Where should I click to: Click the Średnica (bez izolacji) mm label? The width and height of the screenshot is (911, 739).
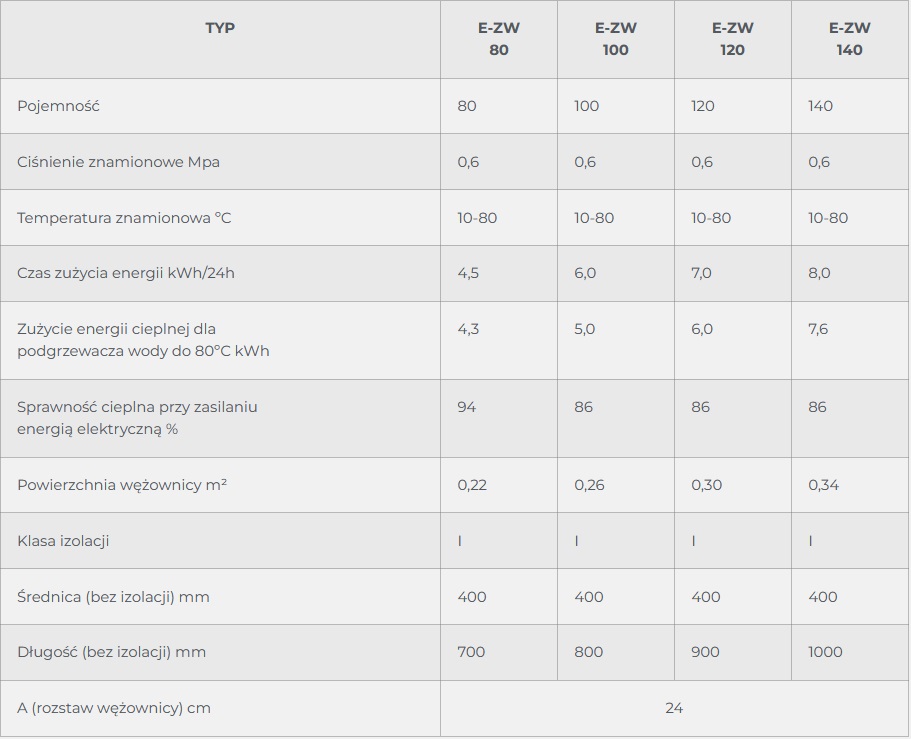[113, 597]
